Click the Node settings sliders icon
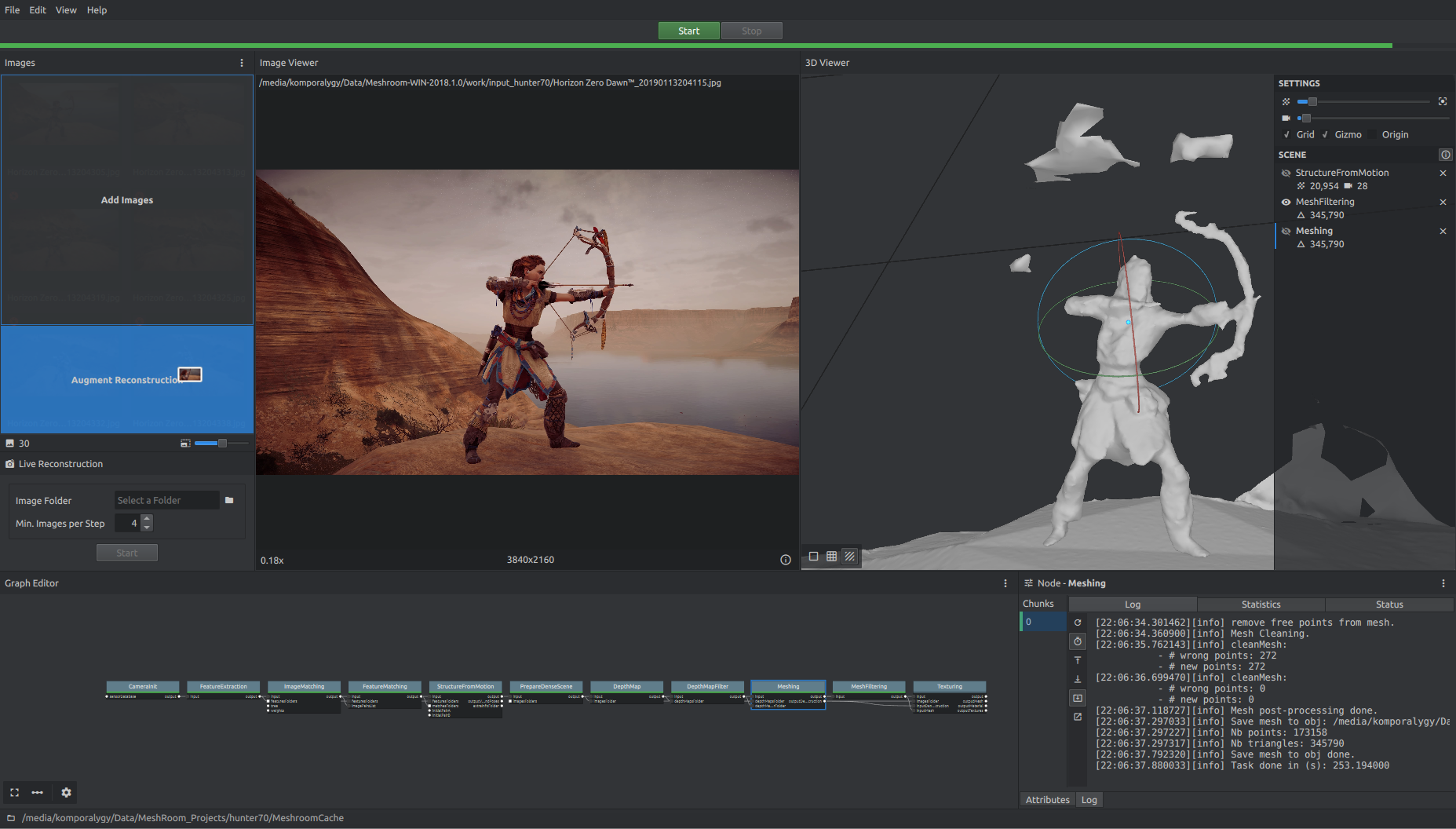The height and width of the screenshot is (829, 1456). [1028, 583]
